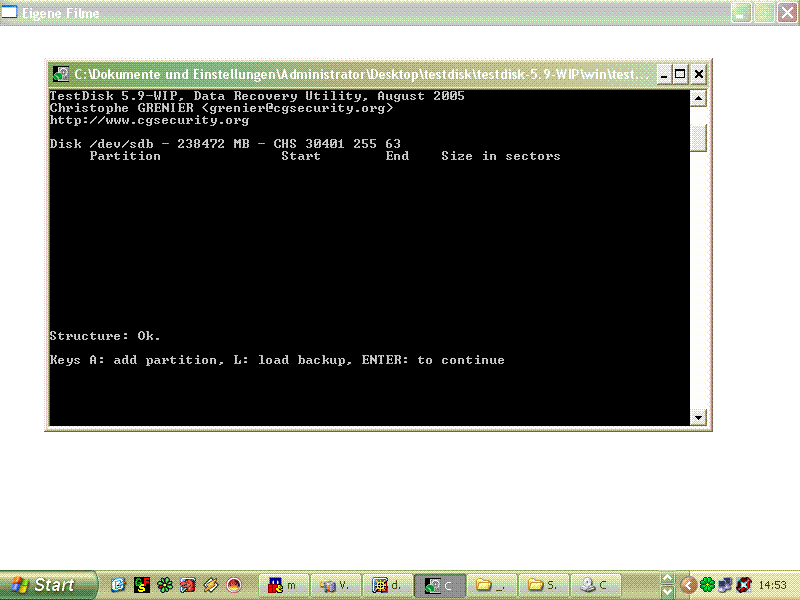Launch the orange pencil quick launch icon
This screenshot has width=800, height=600.
tap(211, 585)
